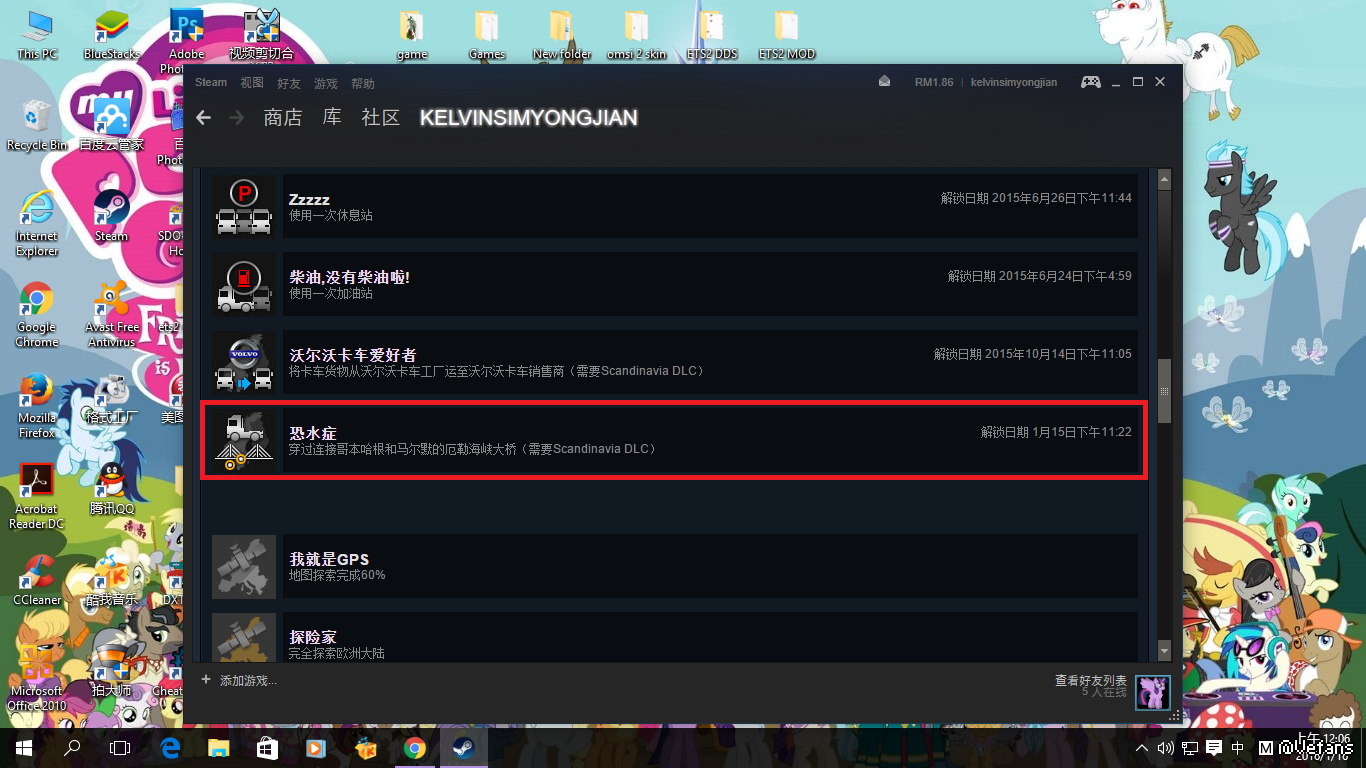Select the Acrobat Reader DC desktop icon
Image resolution: width=1366 pixels, height=768 pixels.
point(37,496)
